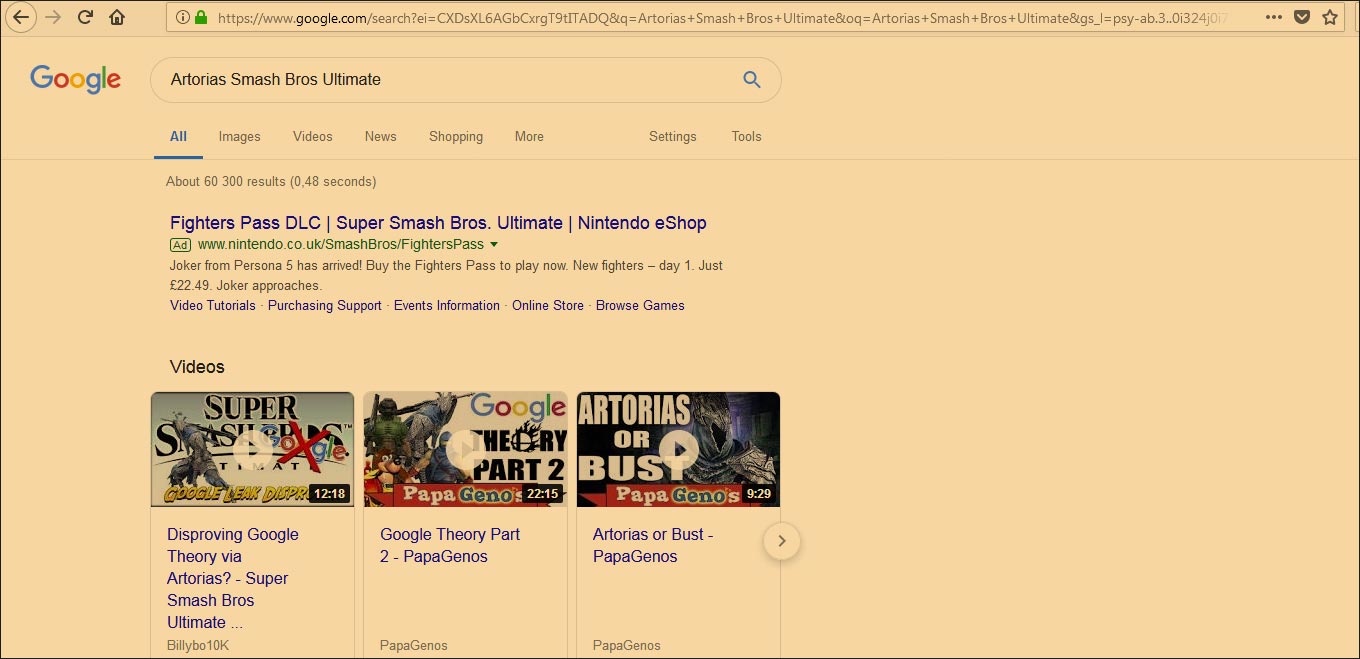The height and width of the screenshot is (659, 1360).
Task: Open the More search categories dropdown
Action: pos(529,136)
